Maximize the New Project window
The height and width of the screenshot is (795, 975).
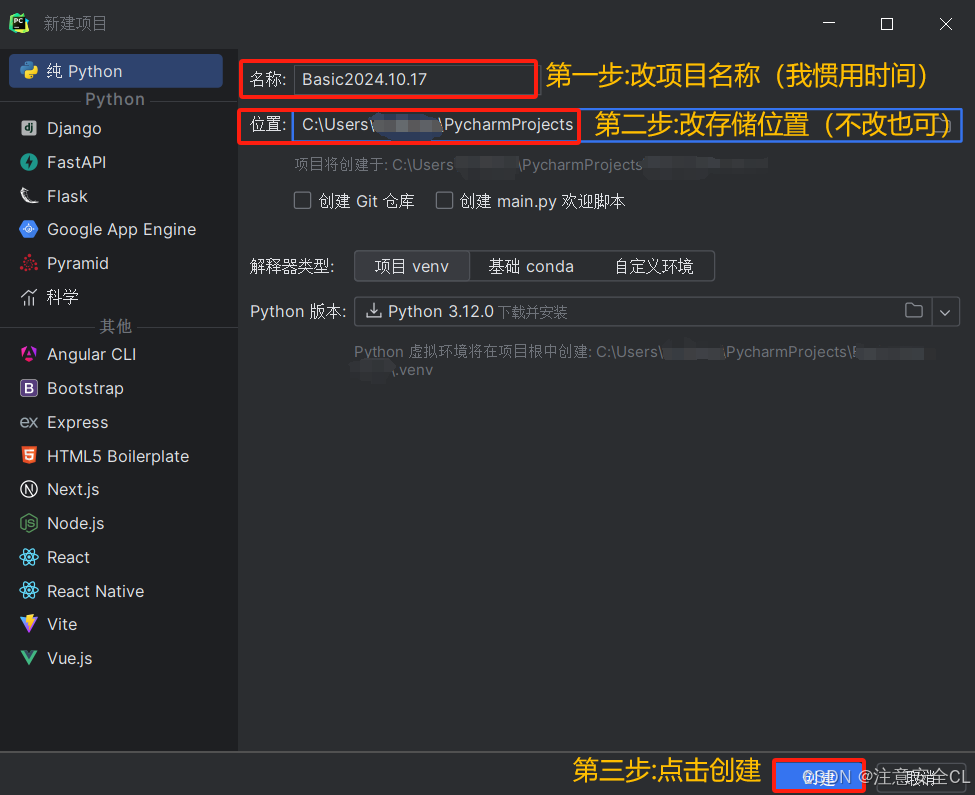coord(887,24)
